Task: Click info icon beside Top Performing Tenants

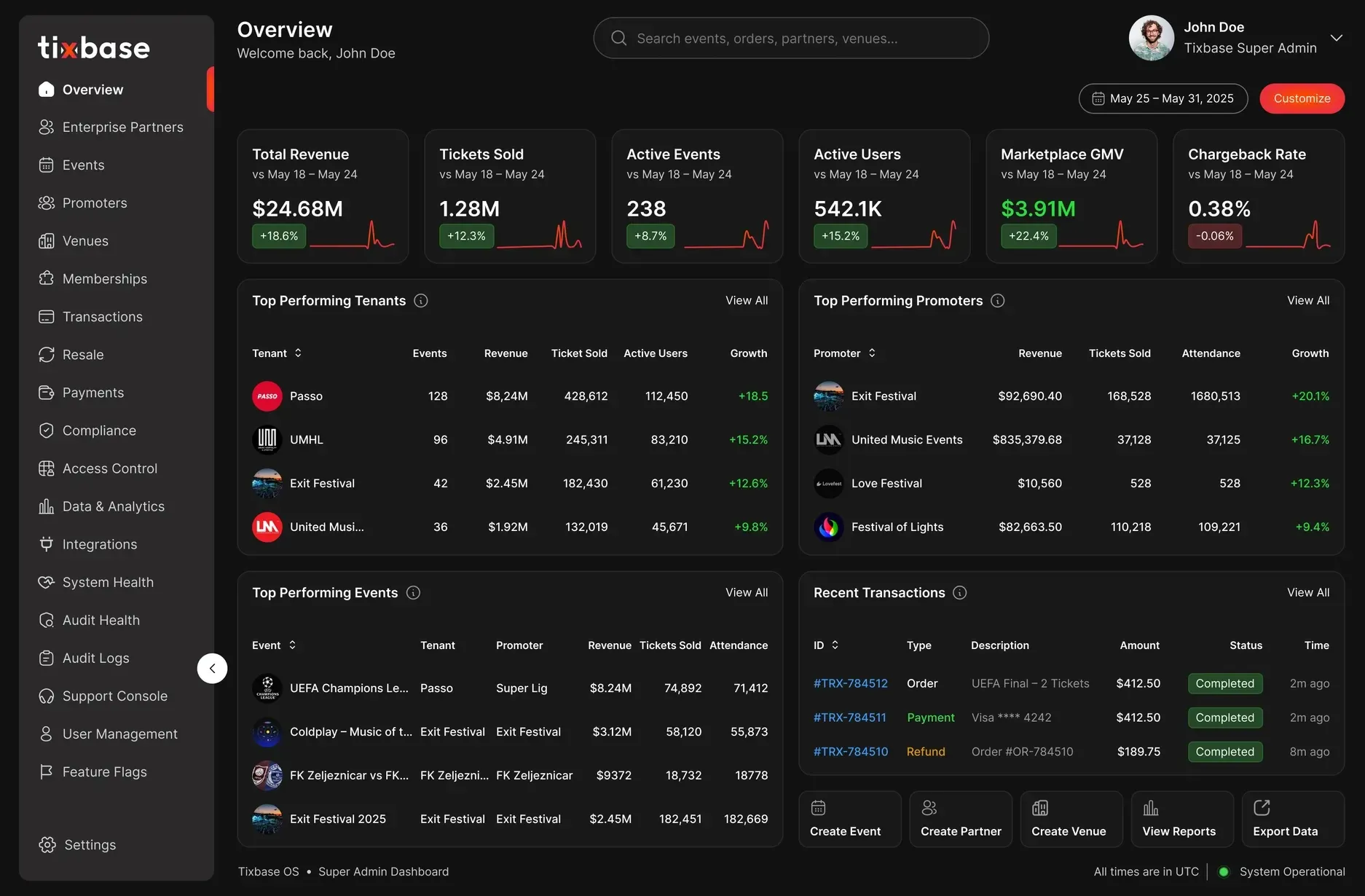Action: pyautogui.click(x=421, y=301)
